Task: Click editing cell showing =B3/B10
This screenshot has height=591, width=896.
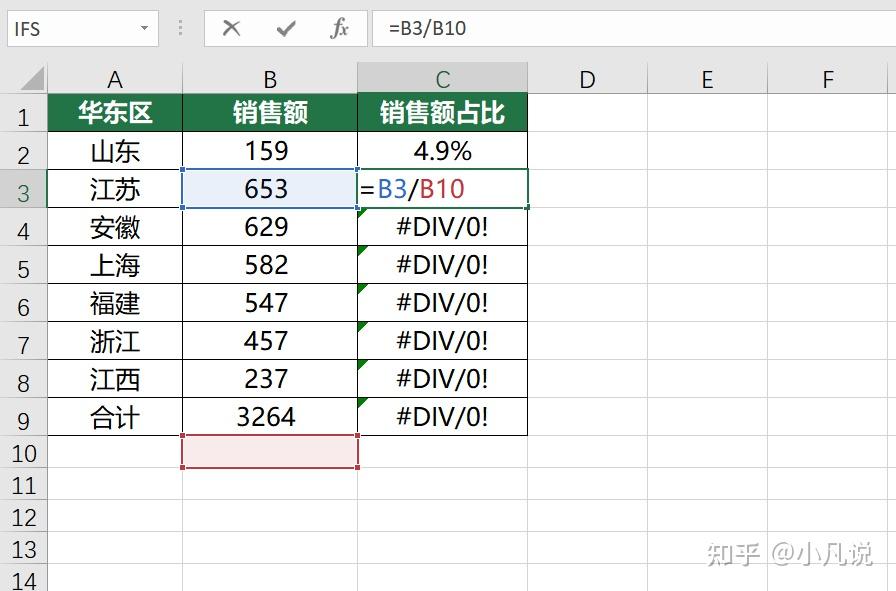Action: [x=442, y=189]
